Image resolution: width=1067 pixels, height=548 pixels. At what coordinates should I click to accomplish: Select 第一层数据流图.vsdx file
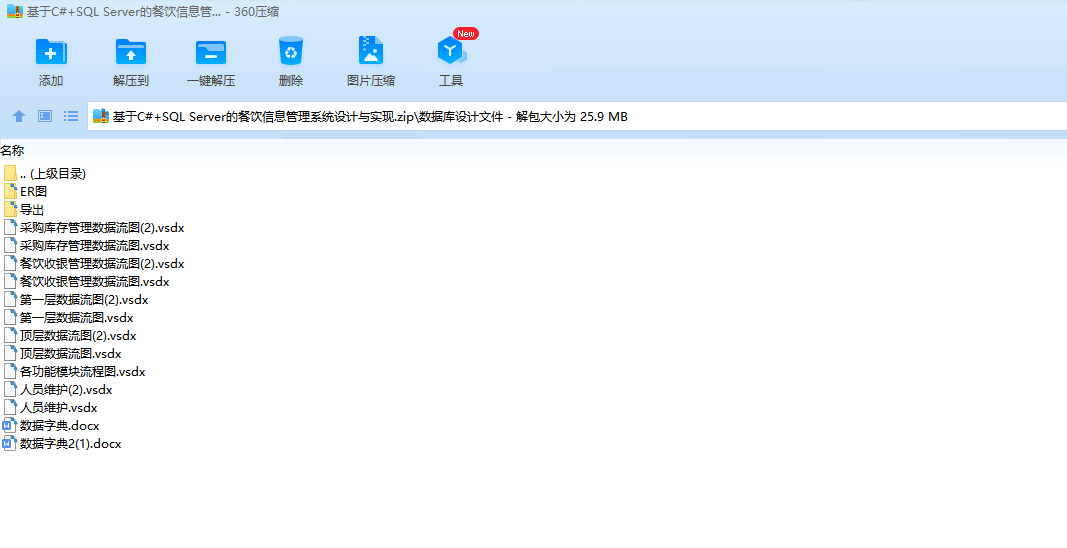pyautogui.click(x=68, y=318)
